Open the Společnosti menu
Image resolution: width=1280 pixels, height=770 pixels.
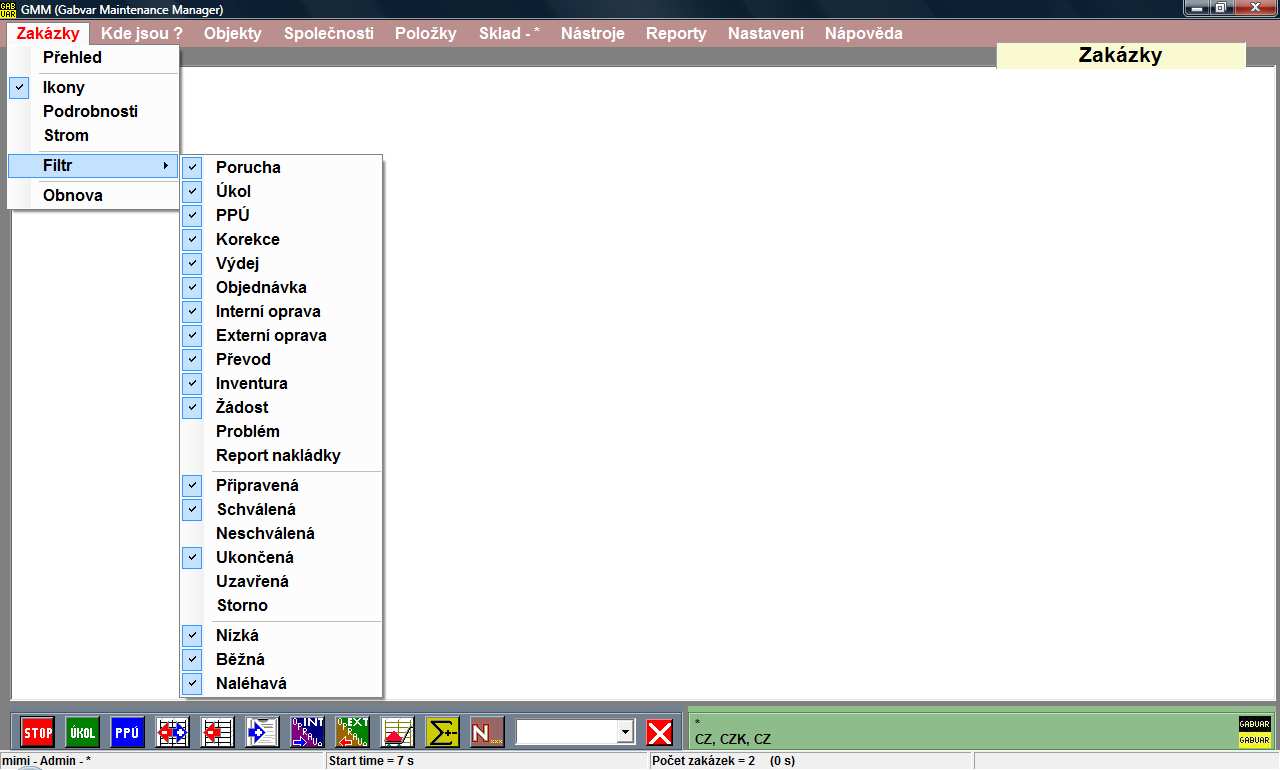(x=329, y=33)
